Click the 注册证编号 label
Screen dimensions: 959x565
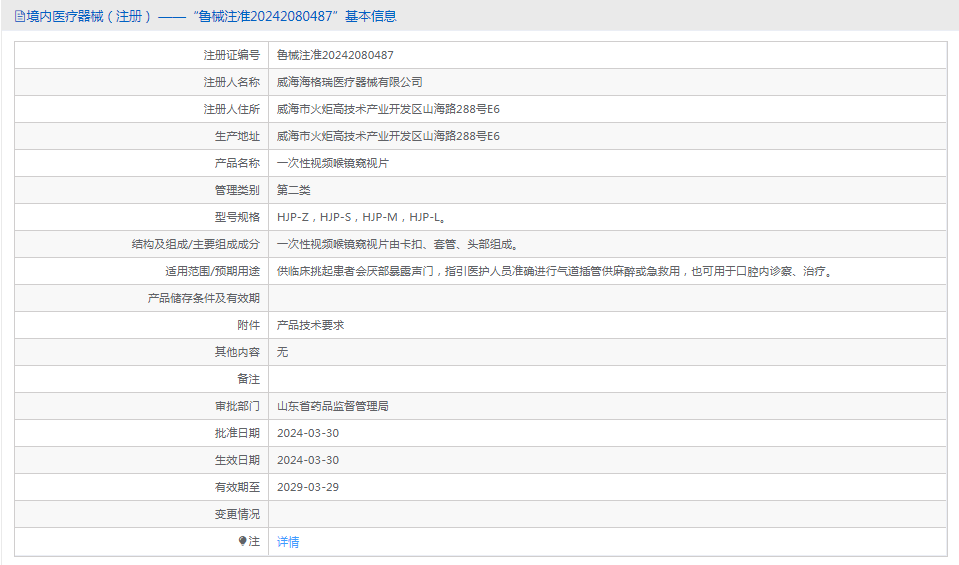pyautogui.click(x=232, y=55)
